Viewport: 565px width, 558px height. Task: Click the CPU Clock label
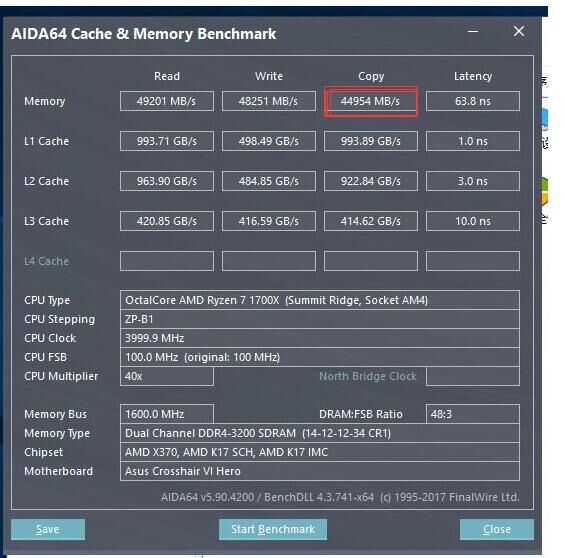(x=50, y=339)
